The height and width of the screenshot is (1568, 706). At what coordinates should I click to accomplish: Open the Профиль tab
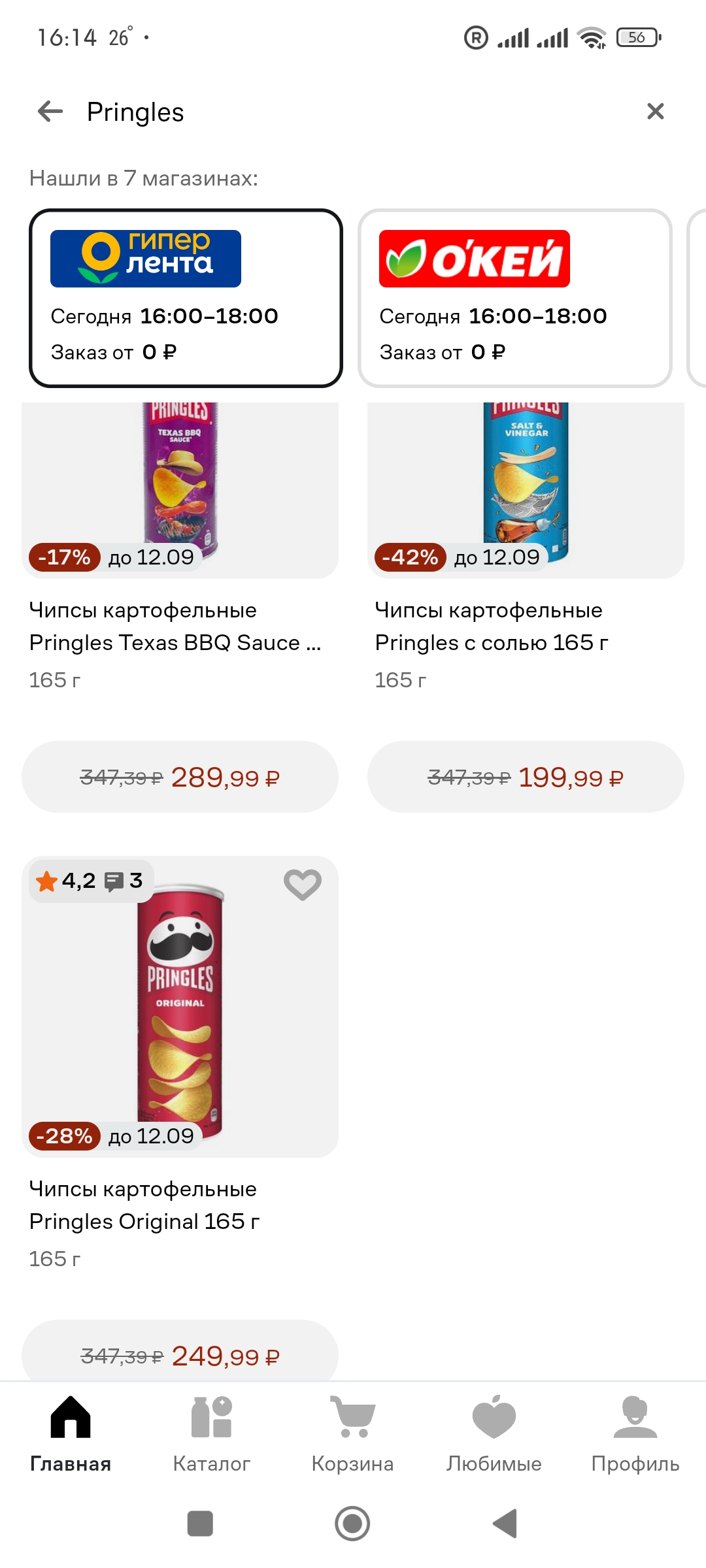(x=635, y=1434)
